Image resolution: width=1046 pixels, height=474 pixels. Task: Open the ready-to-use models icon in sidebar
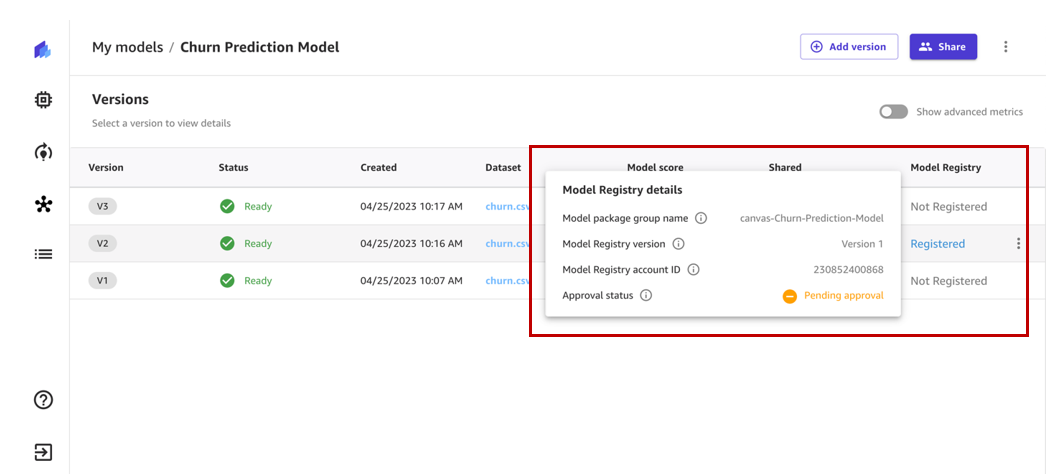43,204
